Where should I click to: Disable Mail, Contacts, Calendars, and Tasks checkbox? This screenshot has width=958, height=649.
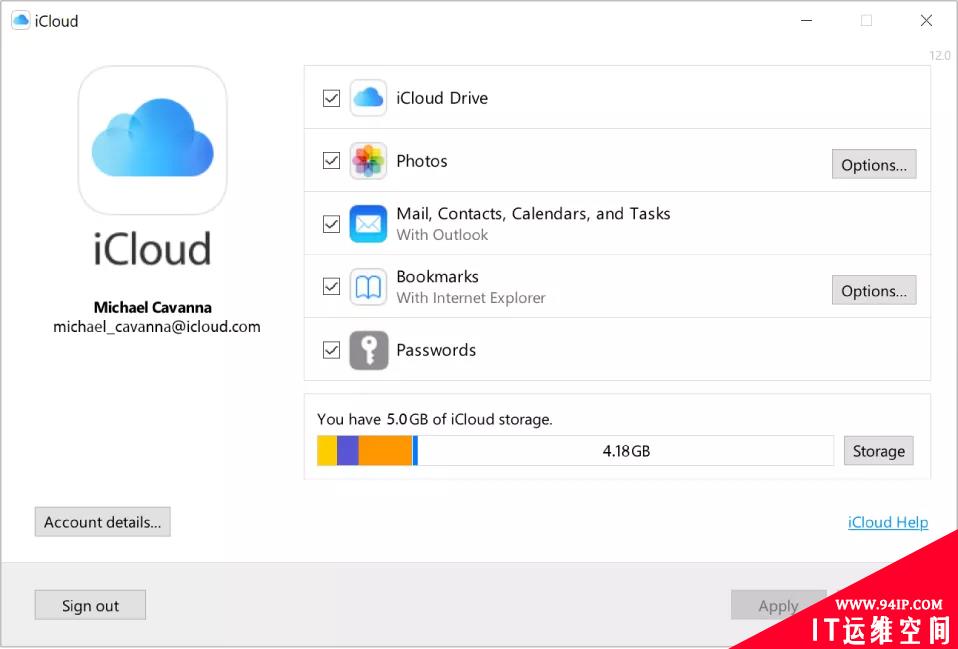click(331, 224)
